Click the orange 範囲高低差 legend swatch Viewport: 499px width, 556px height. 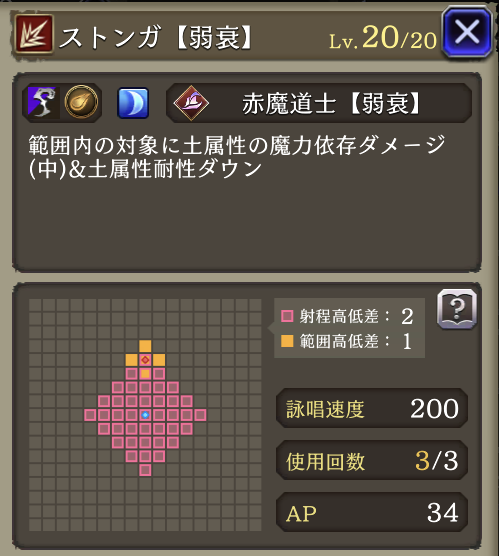tap(287, 341)
